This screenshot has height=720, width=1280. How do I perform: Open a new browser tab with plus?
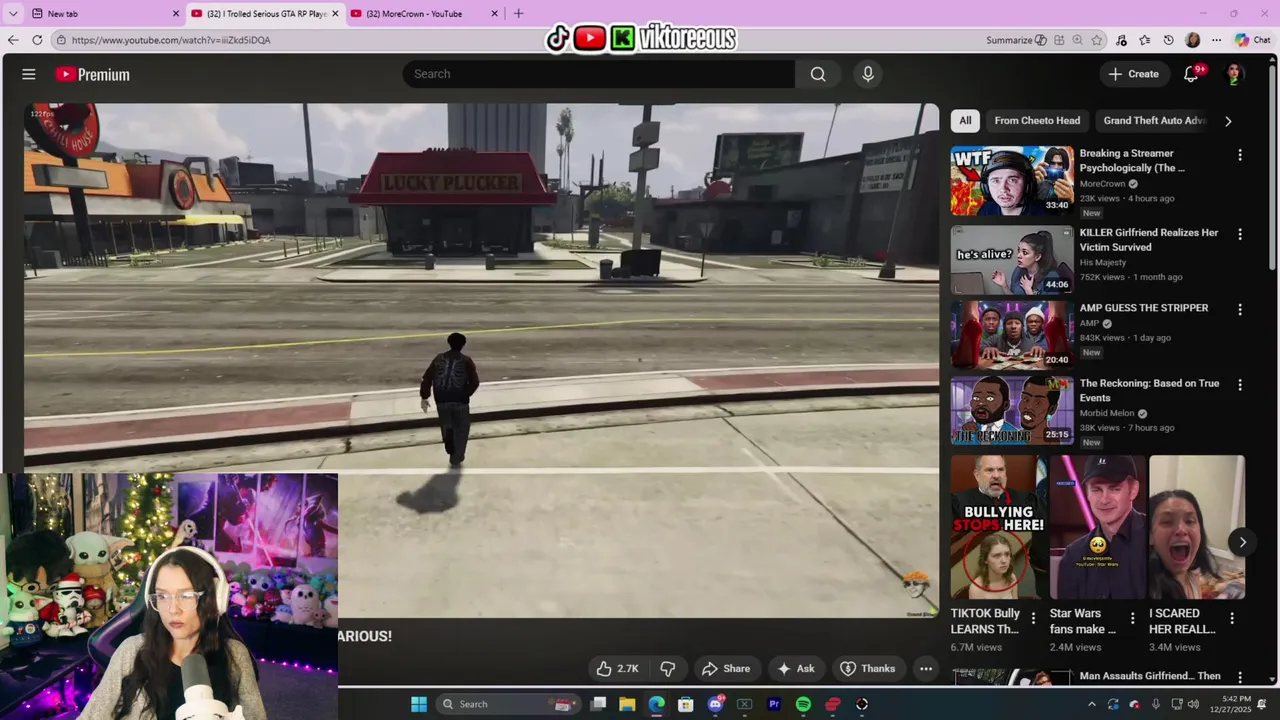point(518,14)
